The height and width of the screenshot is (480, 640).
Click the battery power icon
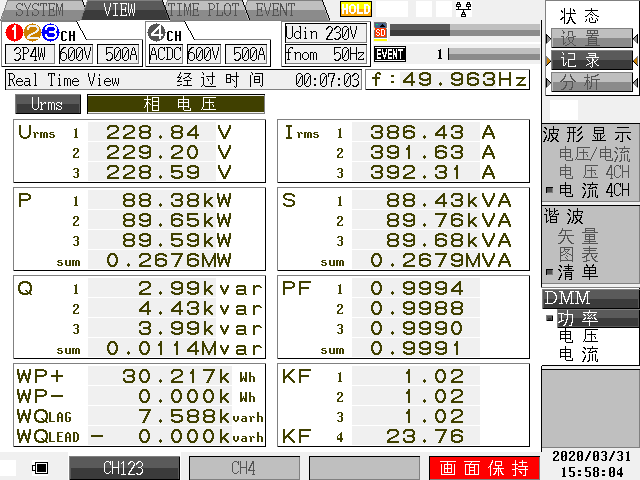(41, 467)
